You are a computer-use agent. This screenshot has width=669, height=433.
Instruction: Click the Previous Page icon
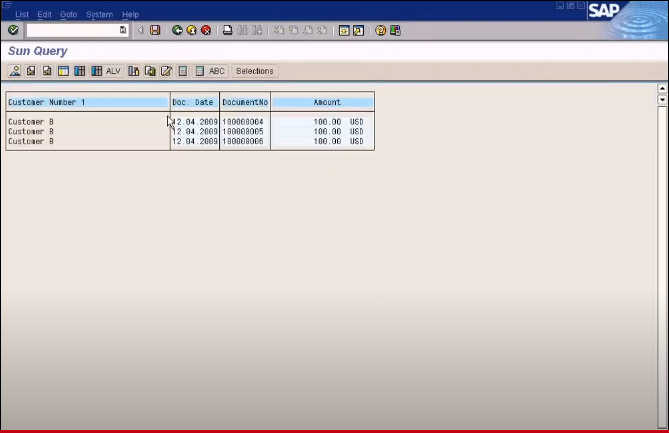(x=293, y=30)
